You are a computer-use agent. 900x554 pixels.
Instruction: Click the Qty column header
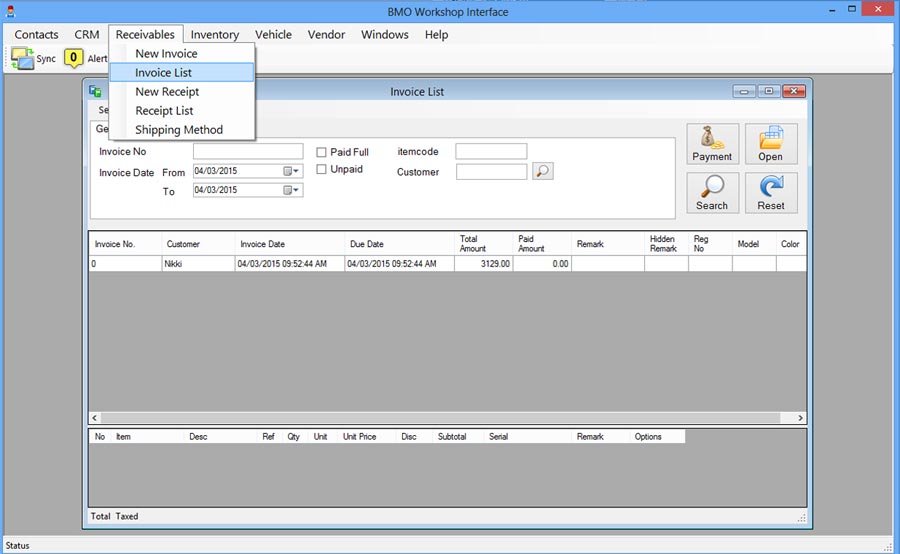coord(295,437)
